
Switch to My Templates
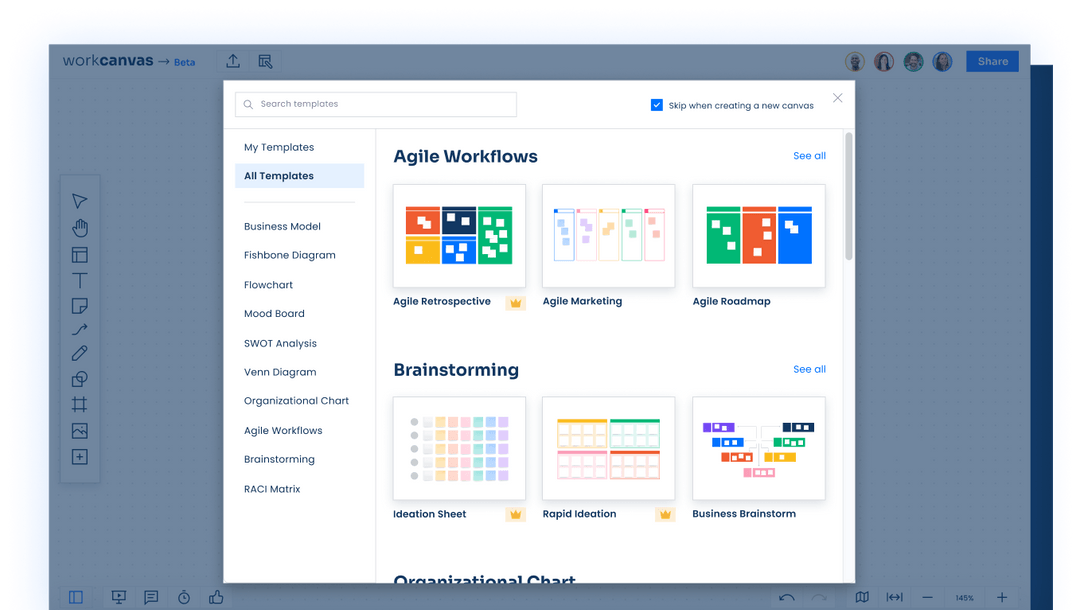[278, 147]
